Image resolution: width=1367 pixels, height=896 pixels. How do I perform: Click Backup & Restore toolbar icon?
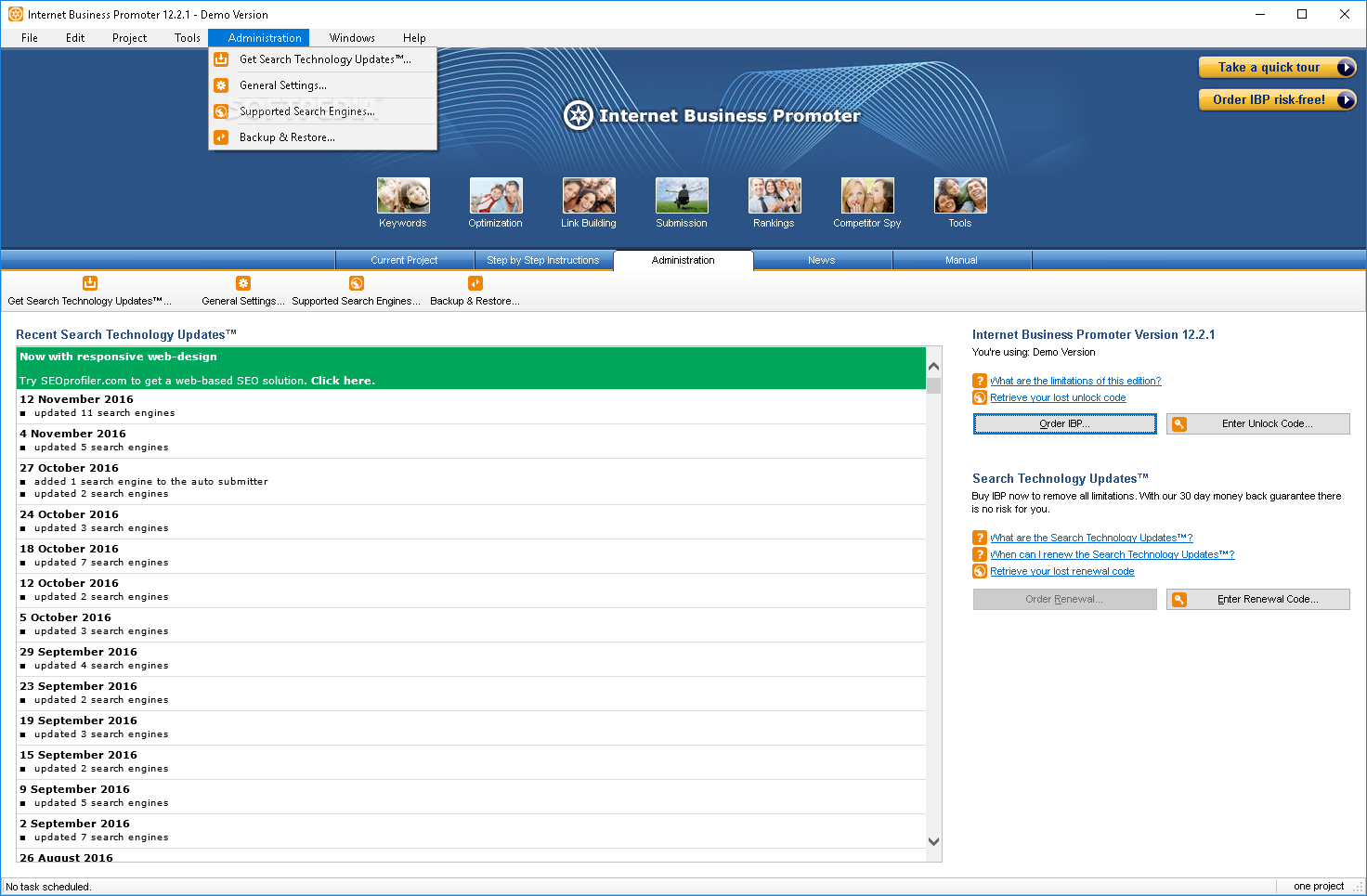pos(475,283)
